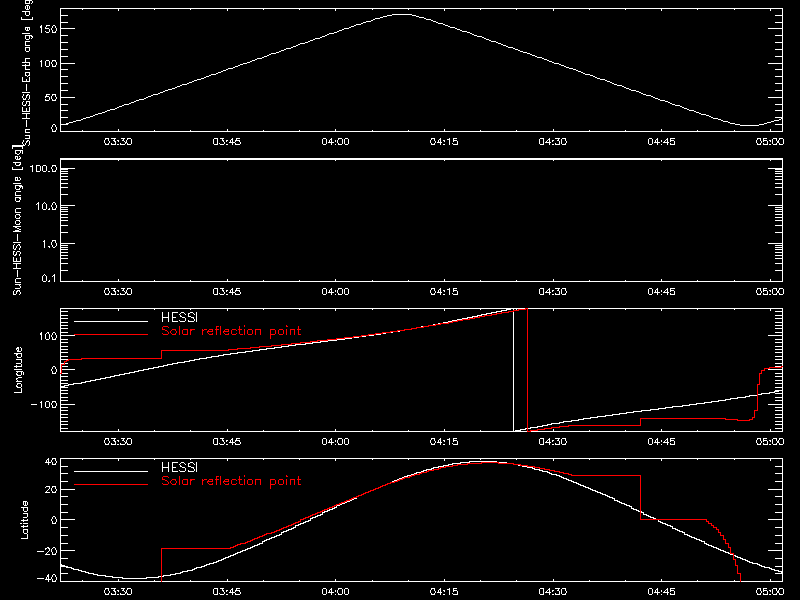Click Solar reflection point legend in Longitude plot
Image resolution: width=800 pixels, height=600 pixels.
(231, 331)
